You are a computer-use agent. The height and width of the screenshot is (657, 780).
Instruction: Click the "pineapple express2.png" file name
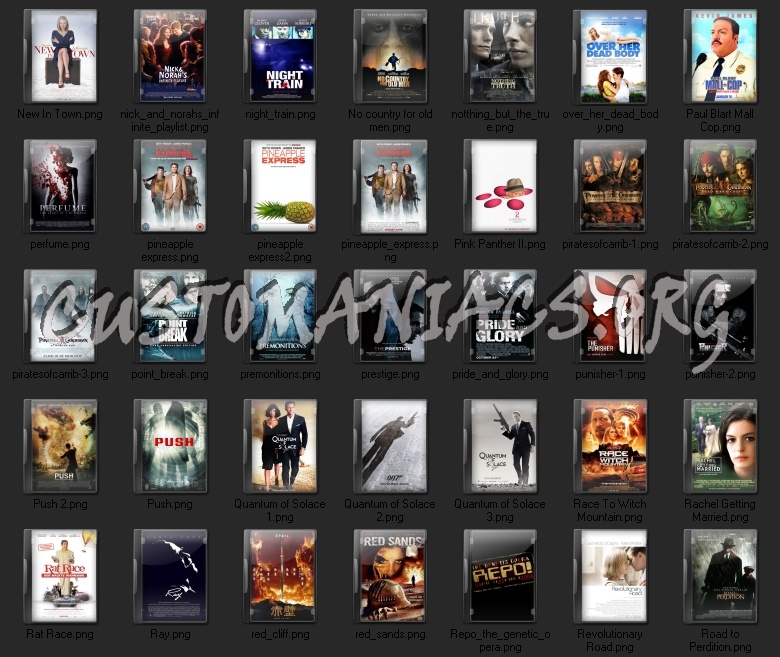tap(280, 251)
